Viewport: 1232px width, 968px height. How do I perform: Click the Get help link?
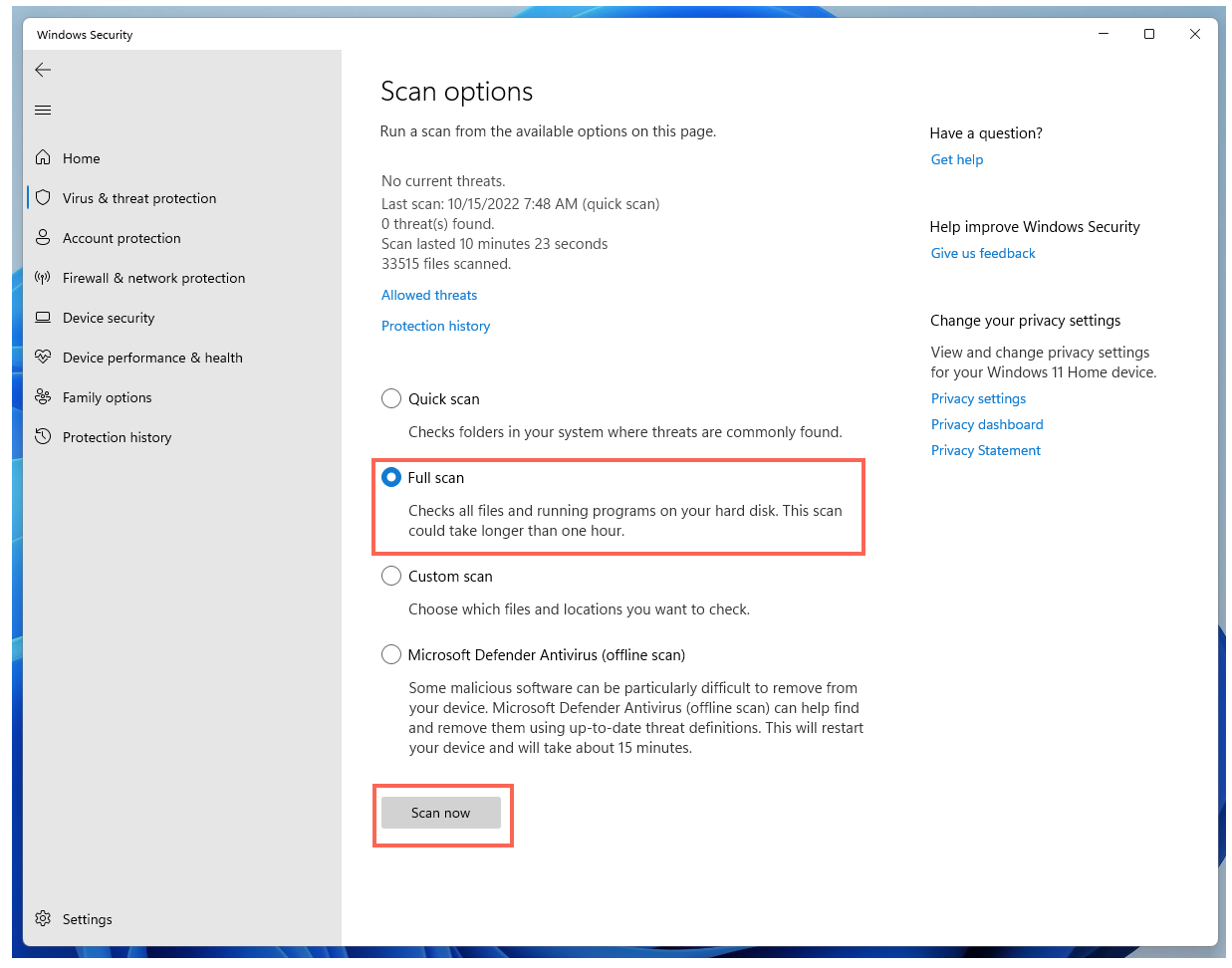tap(957, 159)
